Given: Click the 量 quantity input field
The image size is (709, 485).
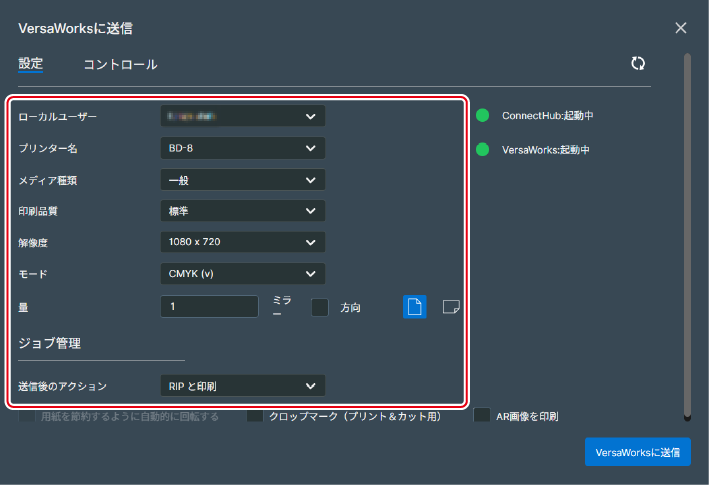Looking at the screenshot, I should (x=209, y=306).
